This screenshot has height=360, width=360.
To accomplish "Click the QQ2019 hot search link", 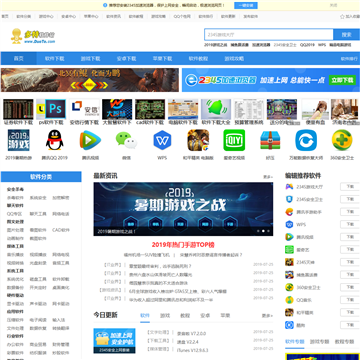I will [x=307, y=45].
